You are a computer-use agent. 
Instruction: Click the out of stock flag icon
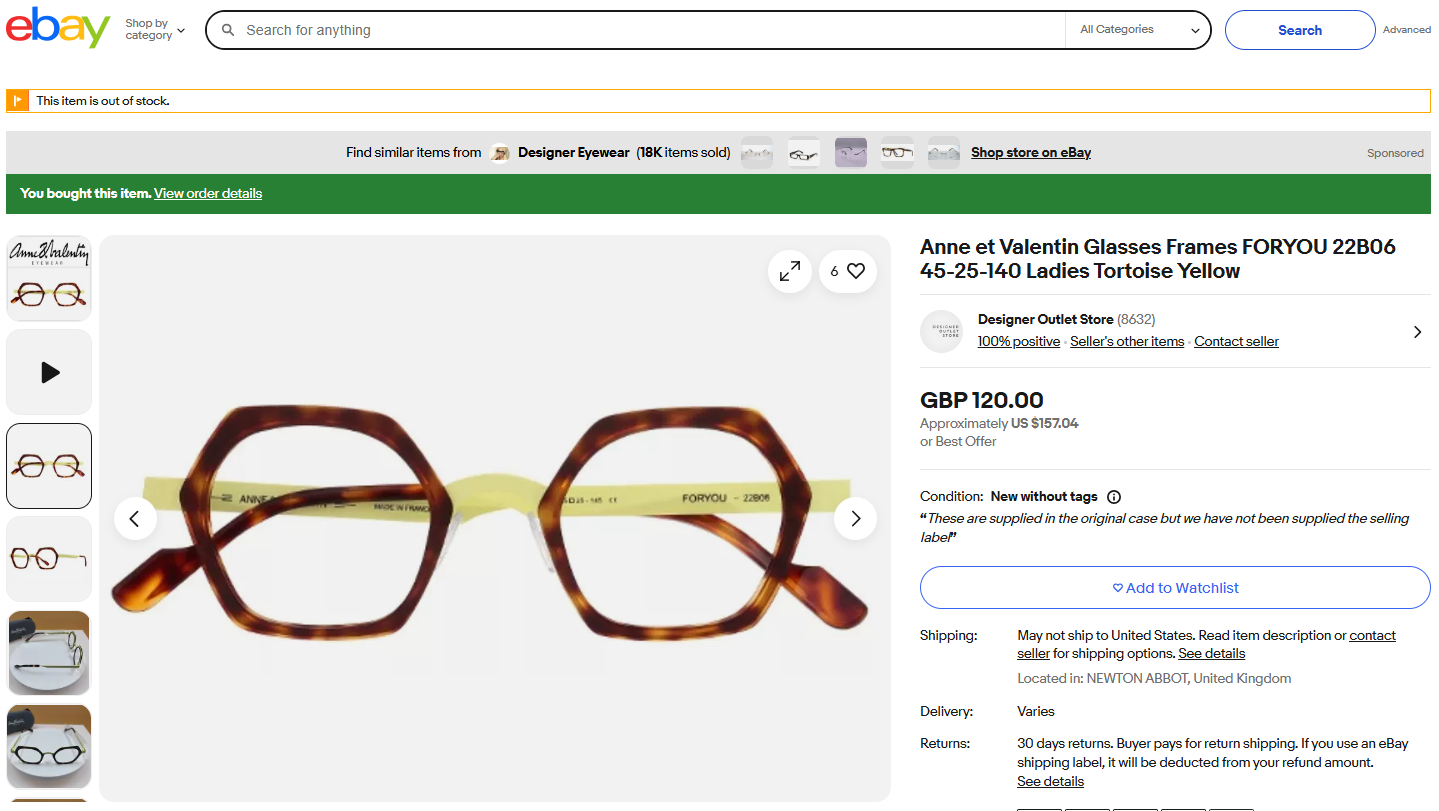[x=18, y=101]
